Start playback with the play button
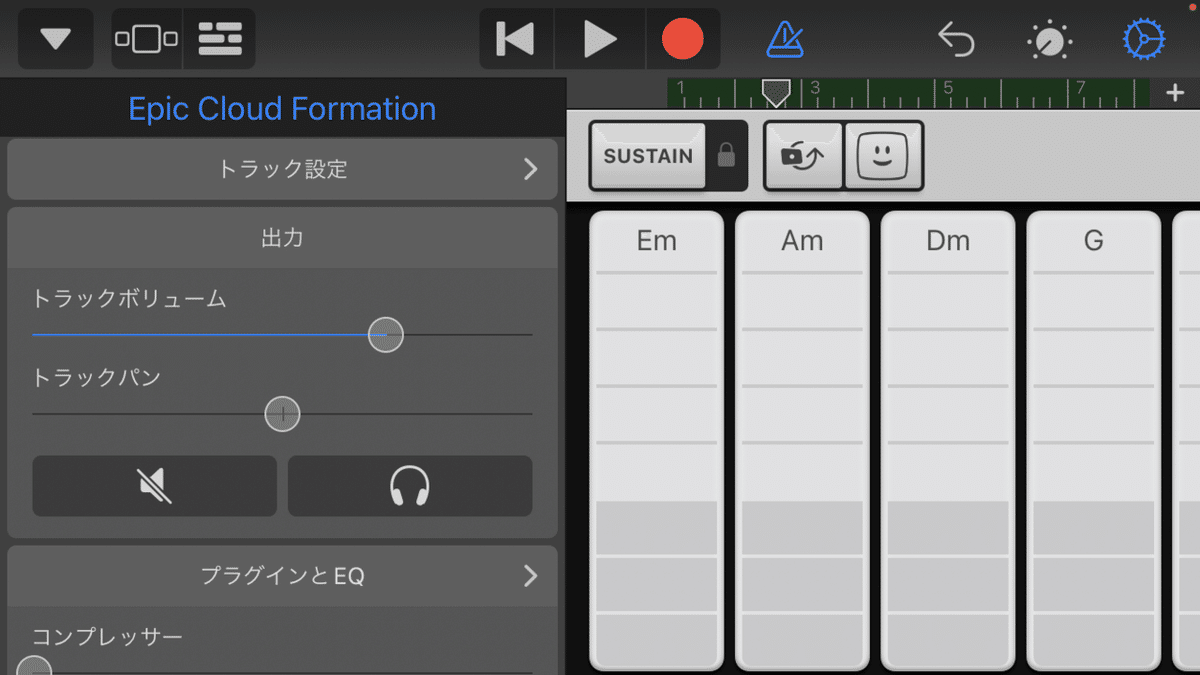This screenshot has width=1200, height=675. click(x=600, y=39)
